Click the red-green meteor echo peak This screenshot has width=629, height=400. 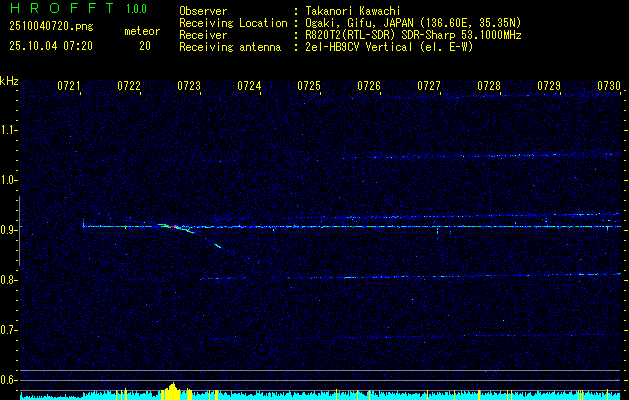tap(173, 227)
